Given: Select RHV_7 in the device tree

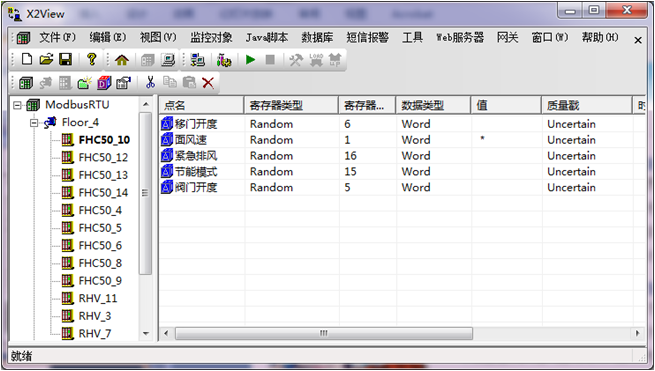Looking at the screenshot, I should [95, 333].
